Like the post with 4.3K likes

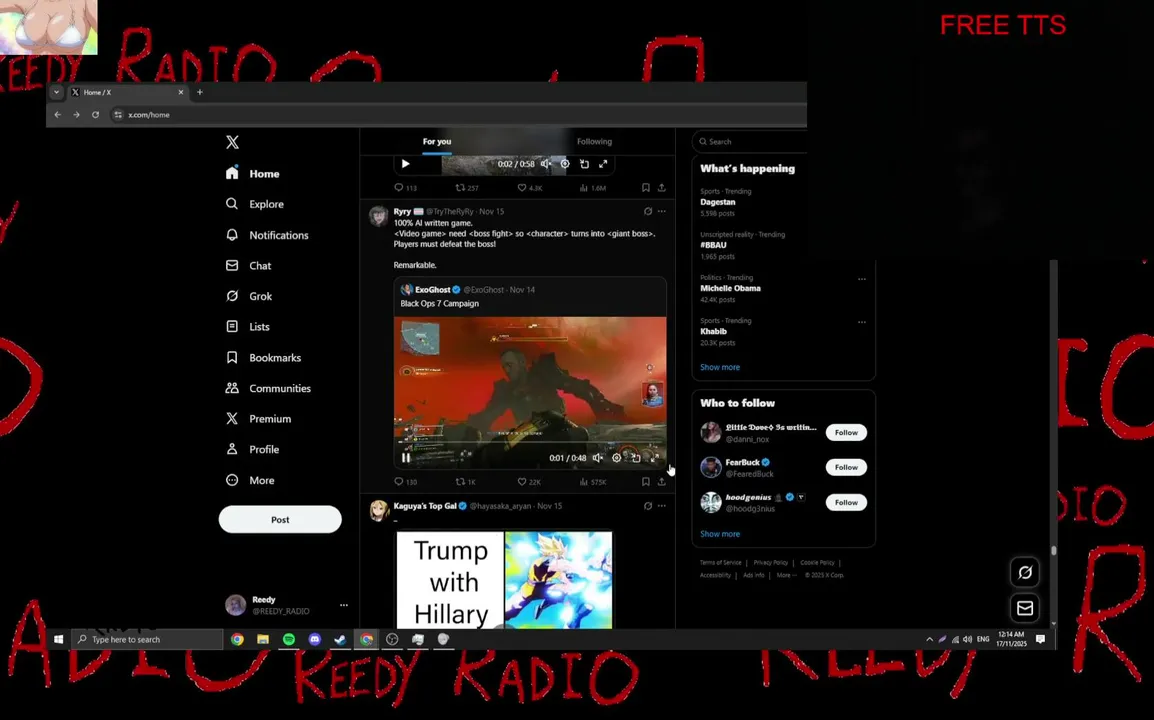530,188
